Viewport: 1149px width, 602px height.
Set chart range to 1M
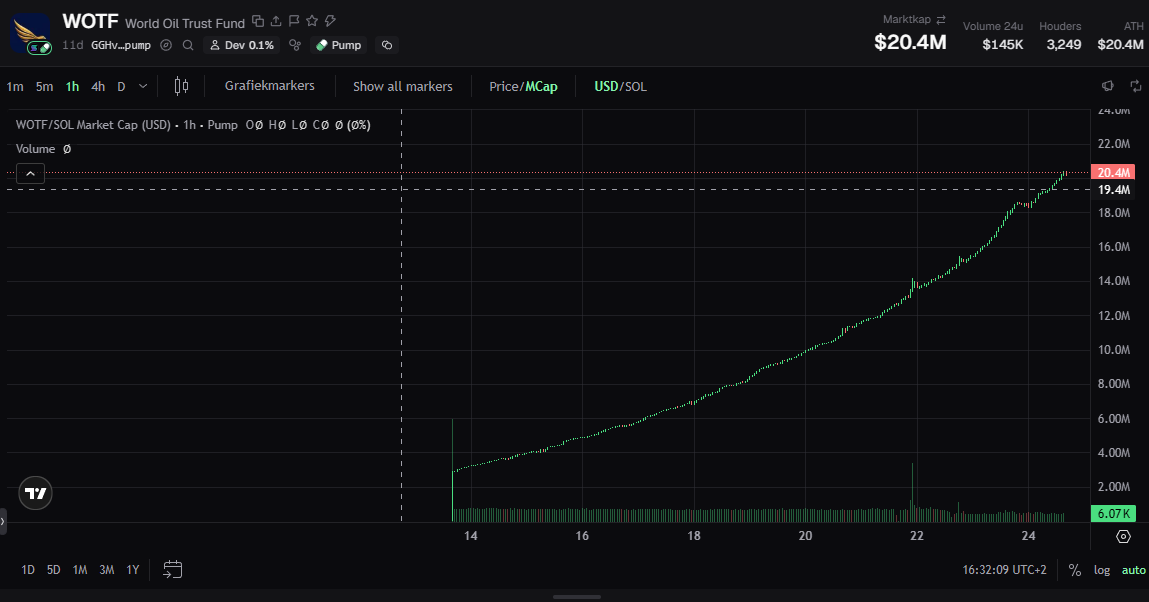80,570
